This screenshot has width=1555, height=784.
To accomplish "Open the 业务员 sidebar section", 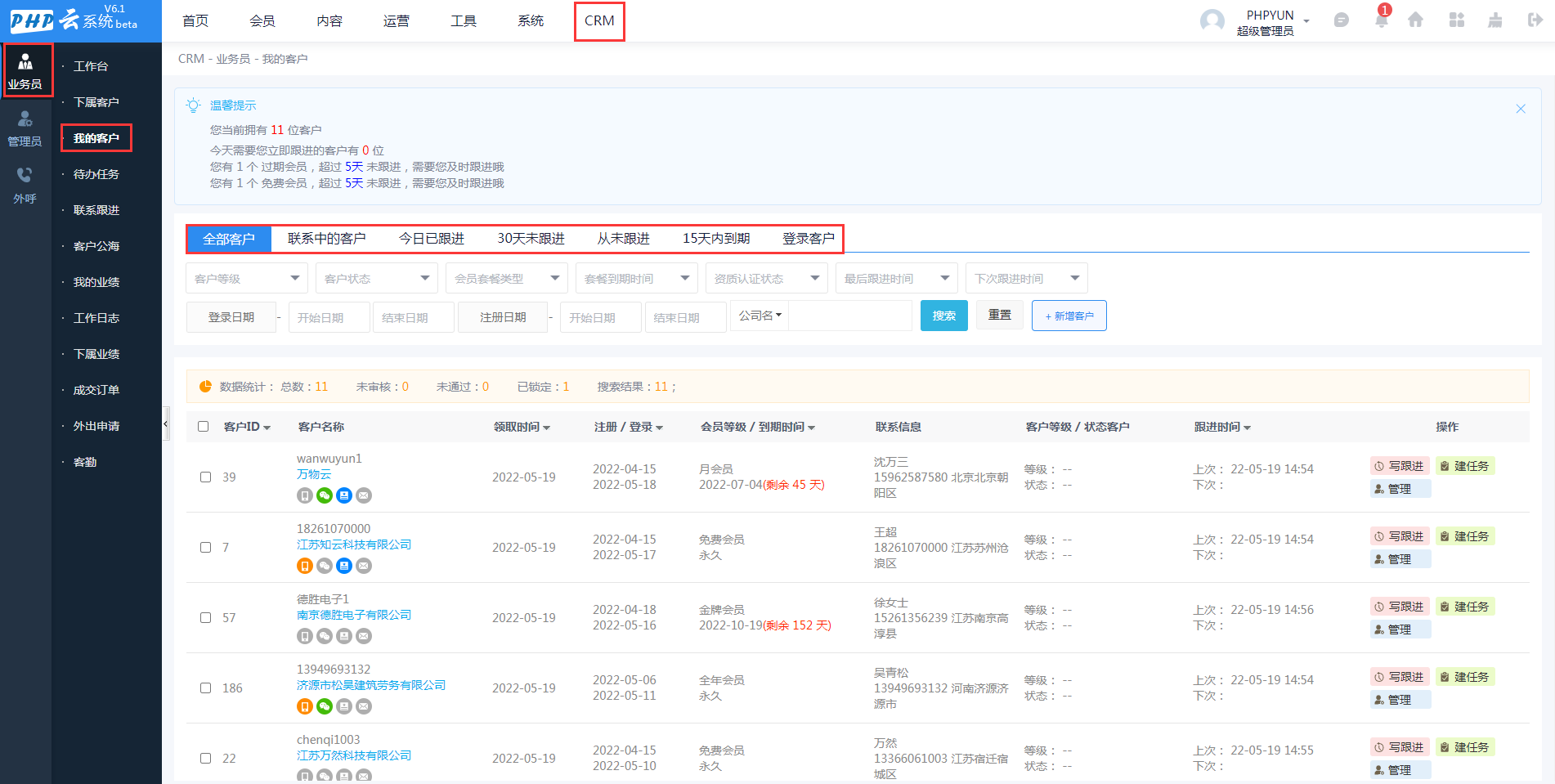I will [x=25, y=70].
